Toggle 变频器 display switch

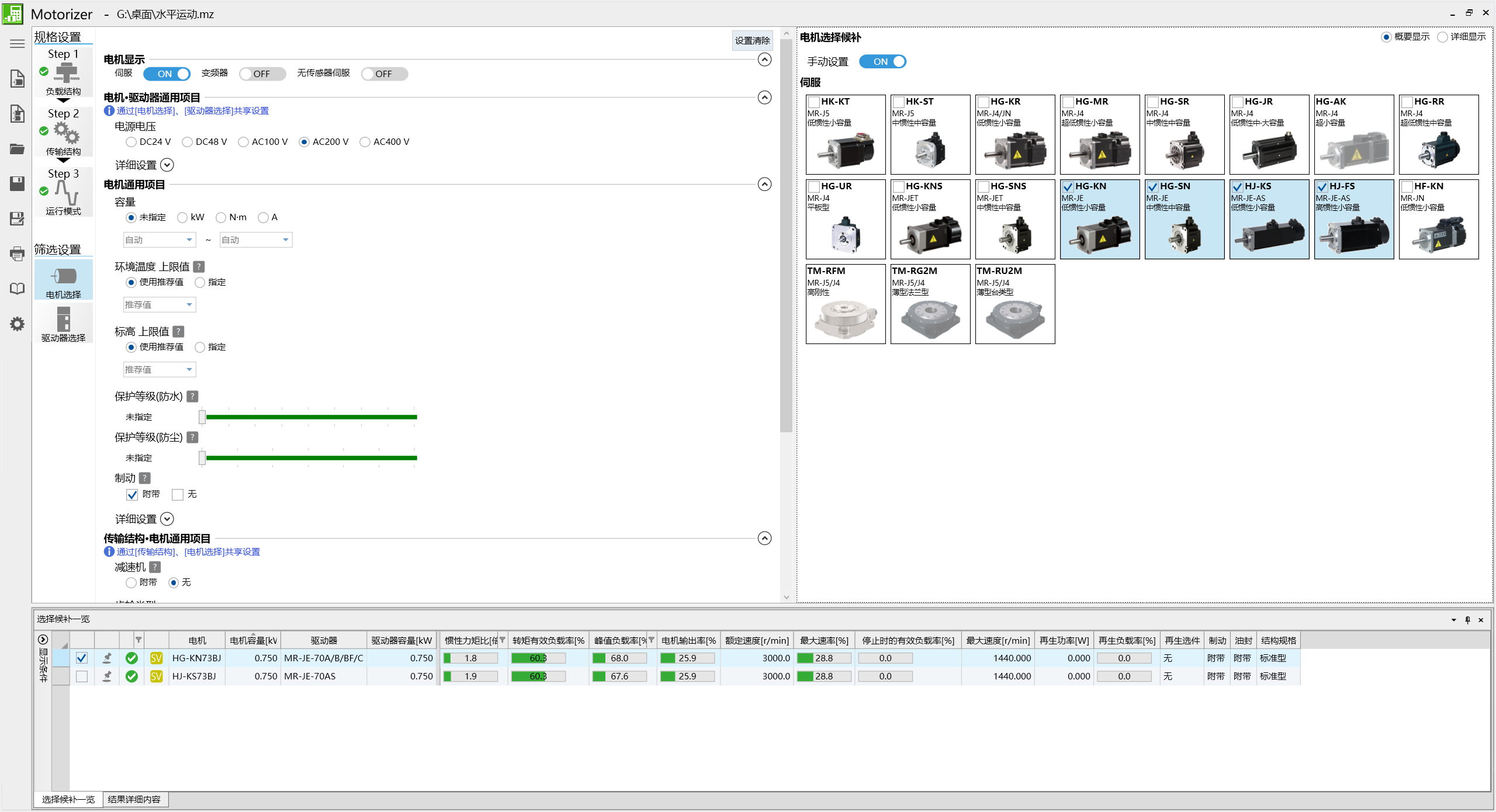[x=262, y=74]
